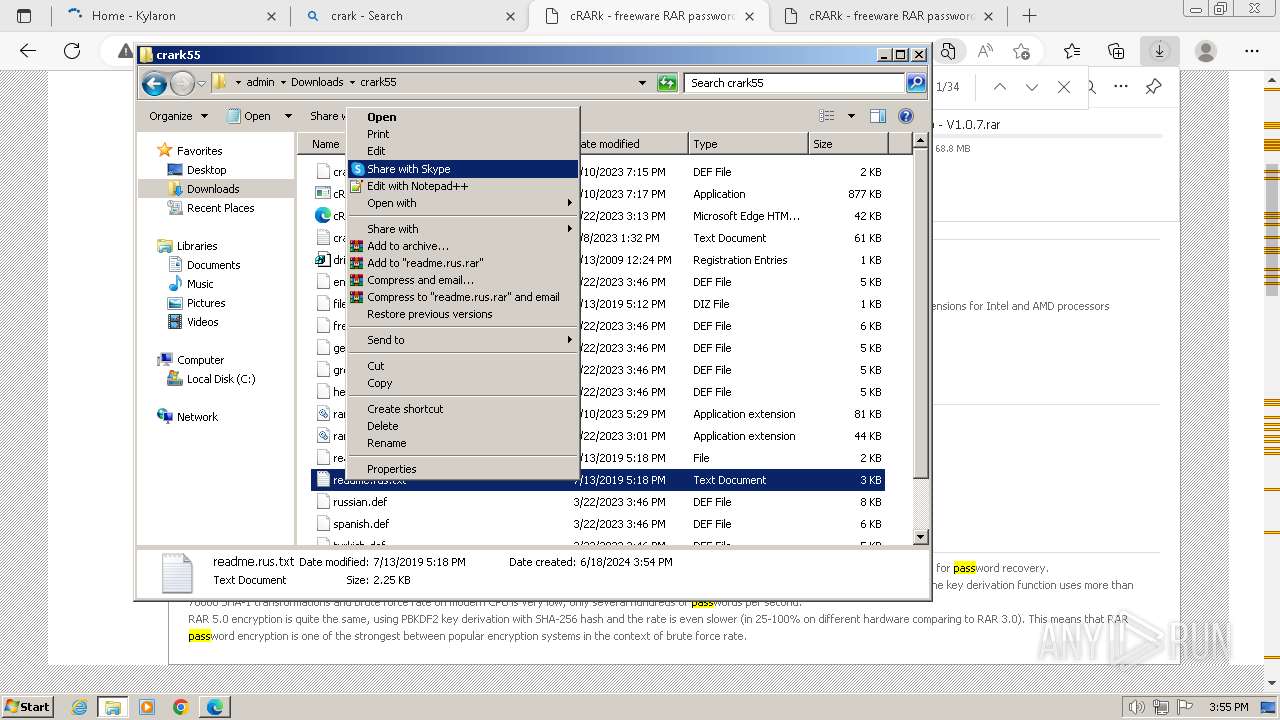Go to previous find result
Image resolution: width=1280 pixels, height=720 pixels.
[1000, 87]
